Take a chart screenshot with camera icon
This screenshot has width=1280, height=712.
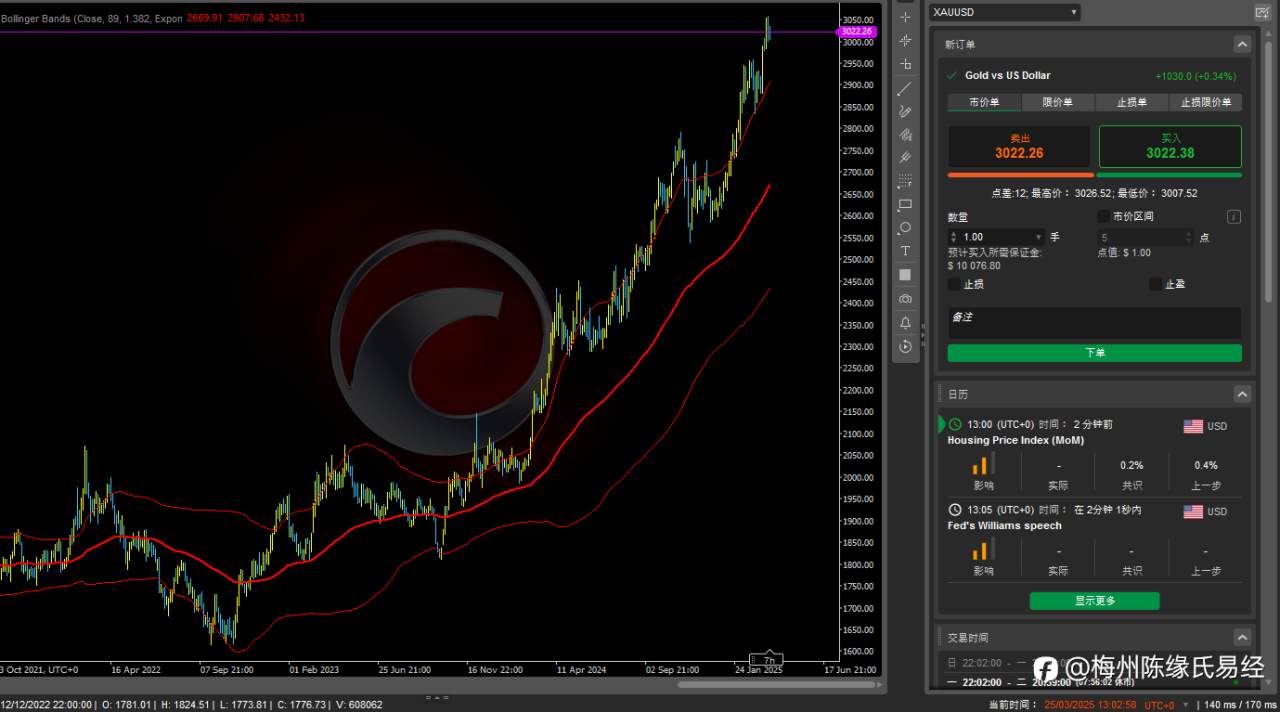tap(905, 299)
